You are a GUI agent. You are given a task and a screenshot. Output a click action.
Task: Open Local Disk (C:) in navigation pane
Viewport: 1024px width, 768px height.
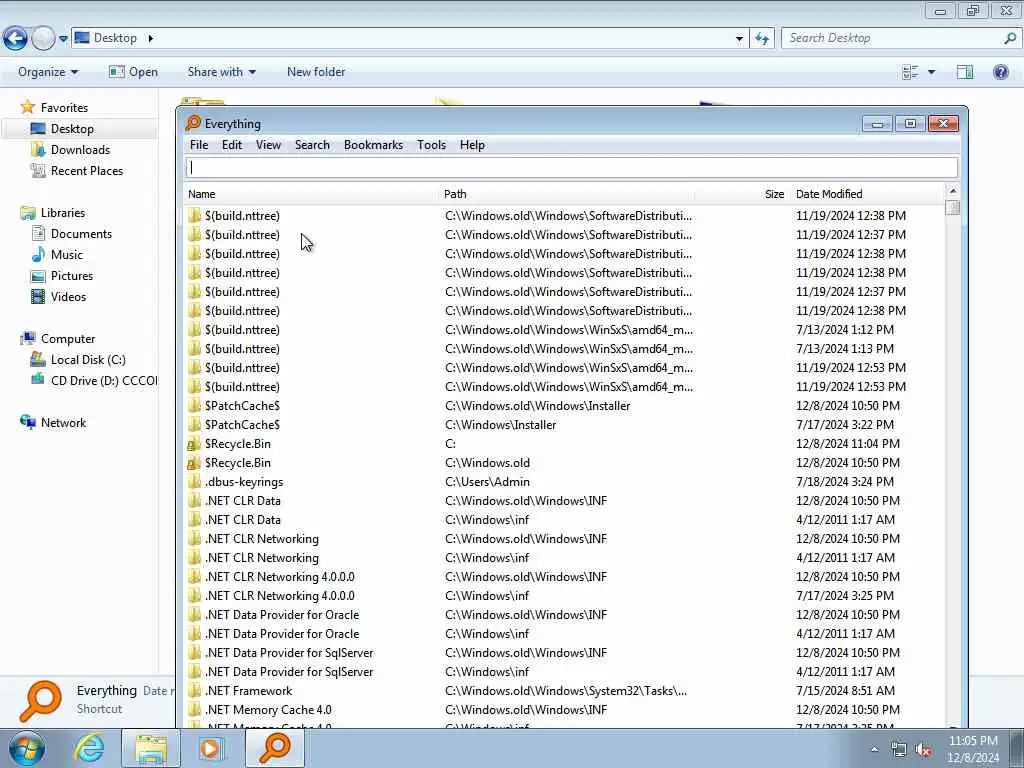coord(88,359)
